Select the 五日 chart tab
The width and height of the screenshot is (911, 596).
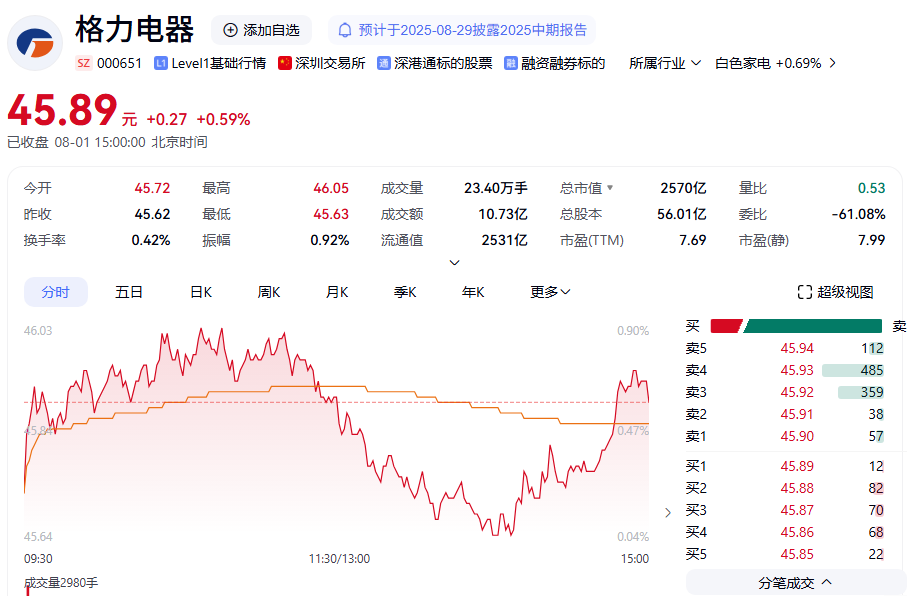[129, 292]
